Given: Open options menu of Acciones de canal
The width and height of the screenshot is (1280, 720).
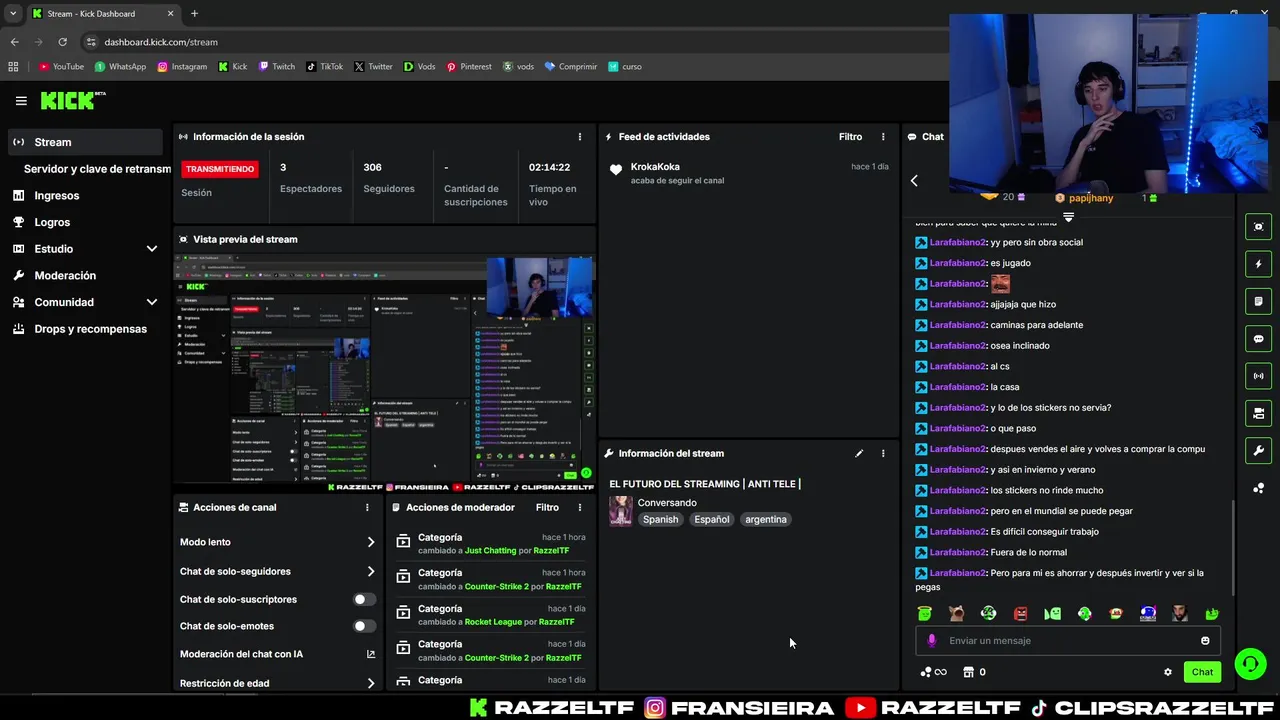Looking at the screenshot, I should coord(366,507).
